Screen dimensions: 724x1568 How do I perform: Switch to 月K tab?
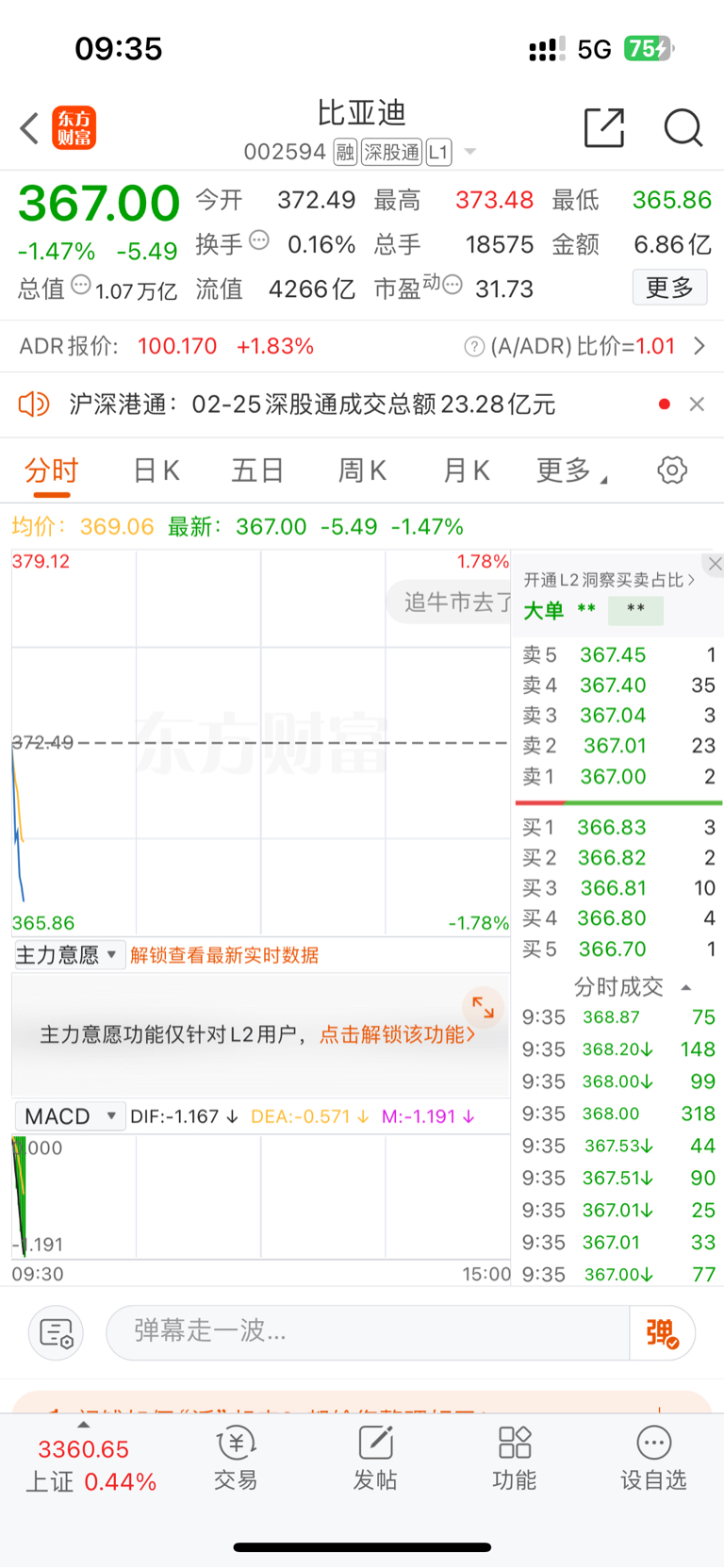tap(466, 470)
